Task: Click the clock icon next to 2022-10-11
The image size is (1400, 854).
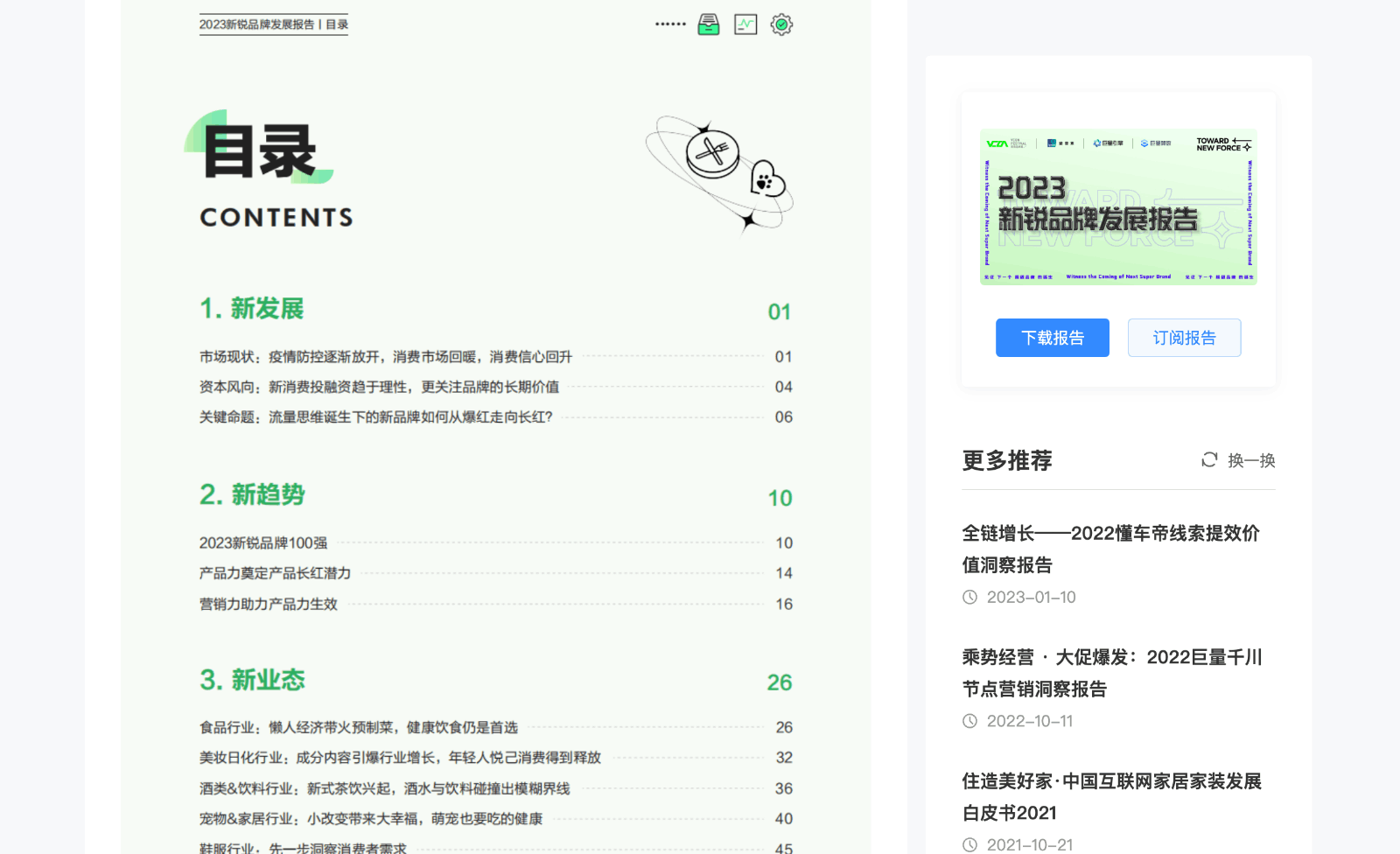Action: 969,721
